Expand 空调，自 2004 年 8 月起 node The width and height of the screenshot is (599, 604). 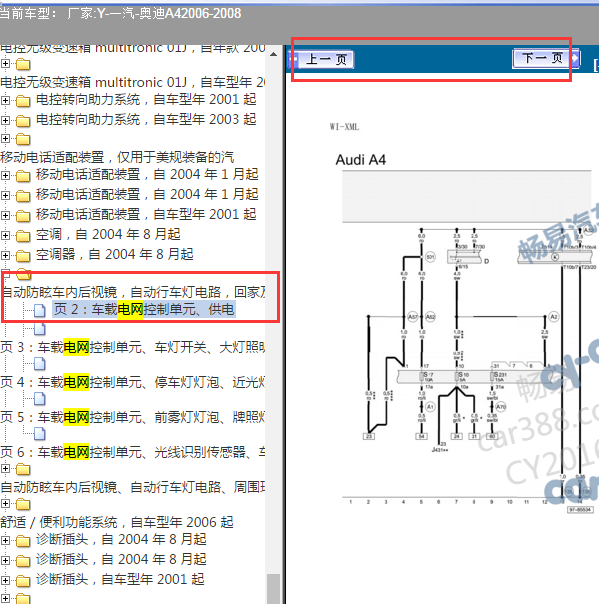click(x=5, y=235)
